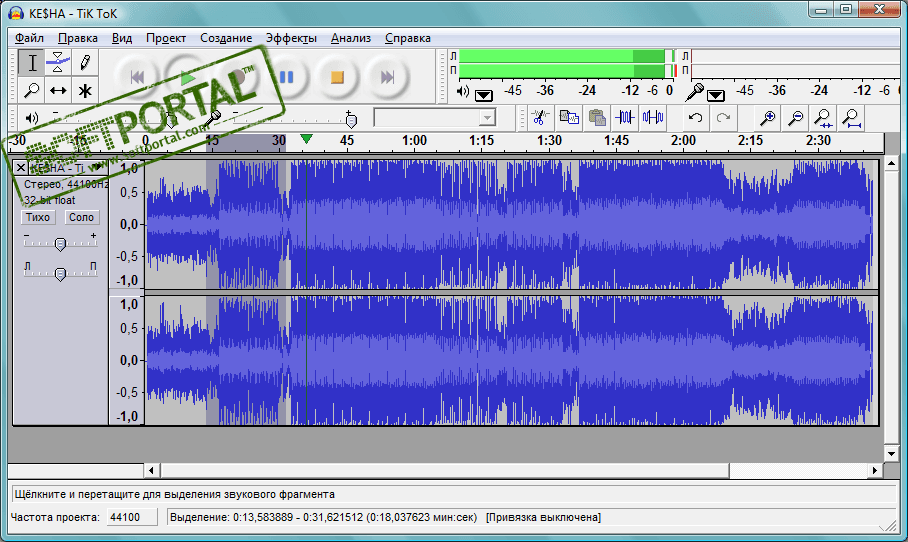Open the Проект menu
This screenshot has height=542, width=908.
166,38
